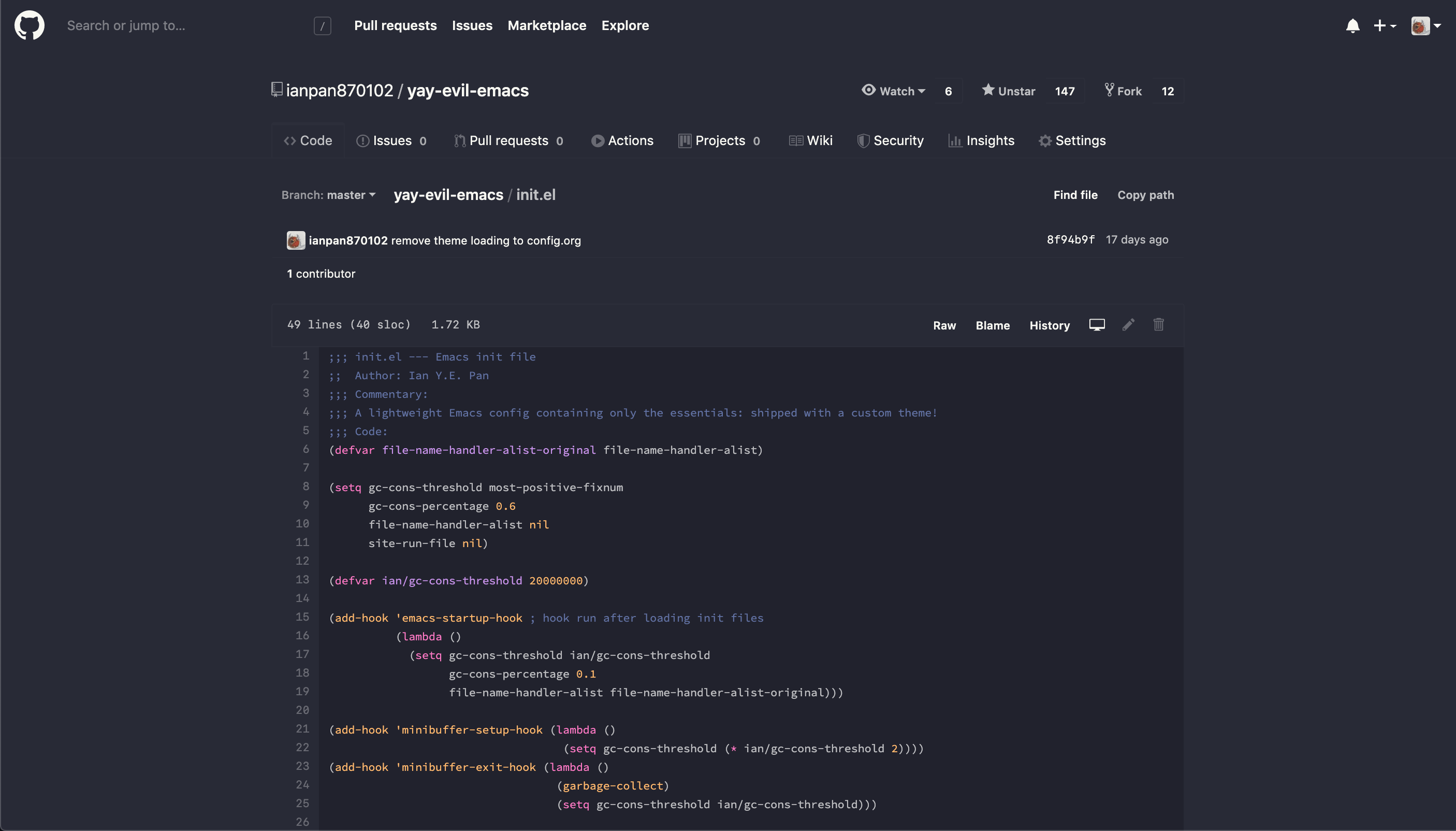Click the repository book icon beside ianpan870102
1456x831 pixels.
[x=276, y=90]
